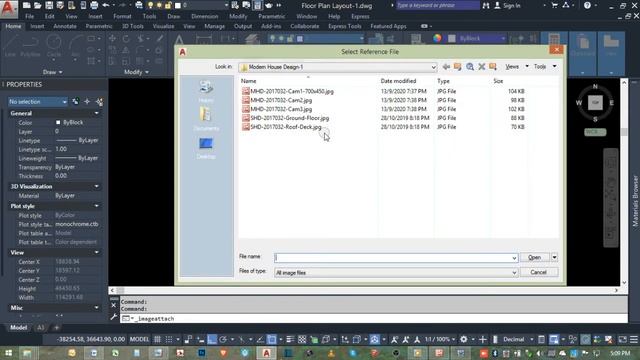This screenshot has width=640, height=360.
Task: Toggle object snap in status bar
Action: point(271,339)
